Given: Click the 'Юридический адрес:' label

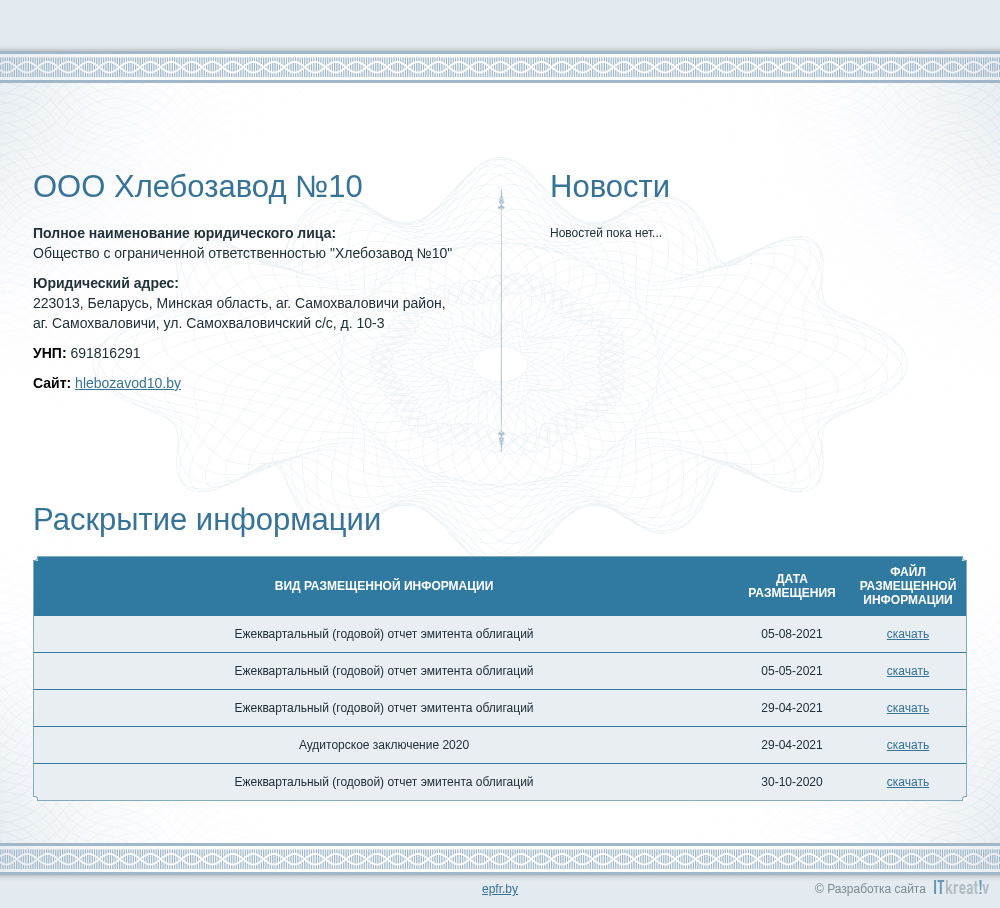Looking at the screenshot, I should coord(106,283).
